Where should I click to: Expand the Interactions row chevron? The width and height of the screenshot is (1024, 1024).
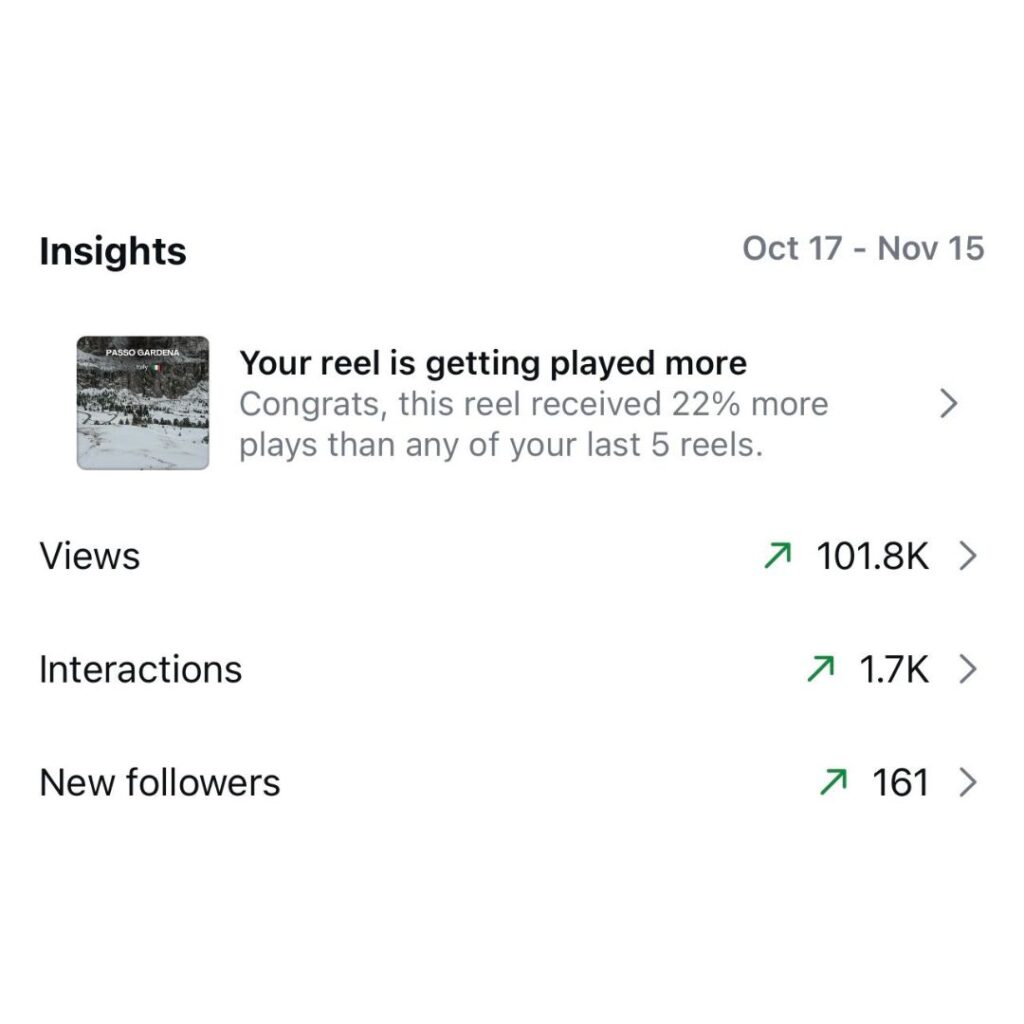tap(966, 669)
